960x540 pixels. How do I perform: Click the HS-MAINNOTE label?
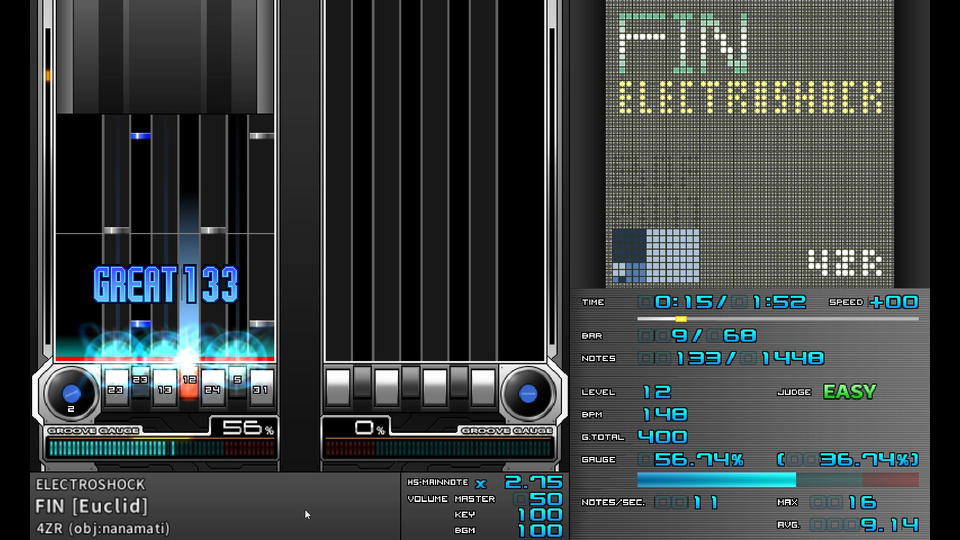(x=438, y=482)
